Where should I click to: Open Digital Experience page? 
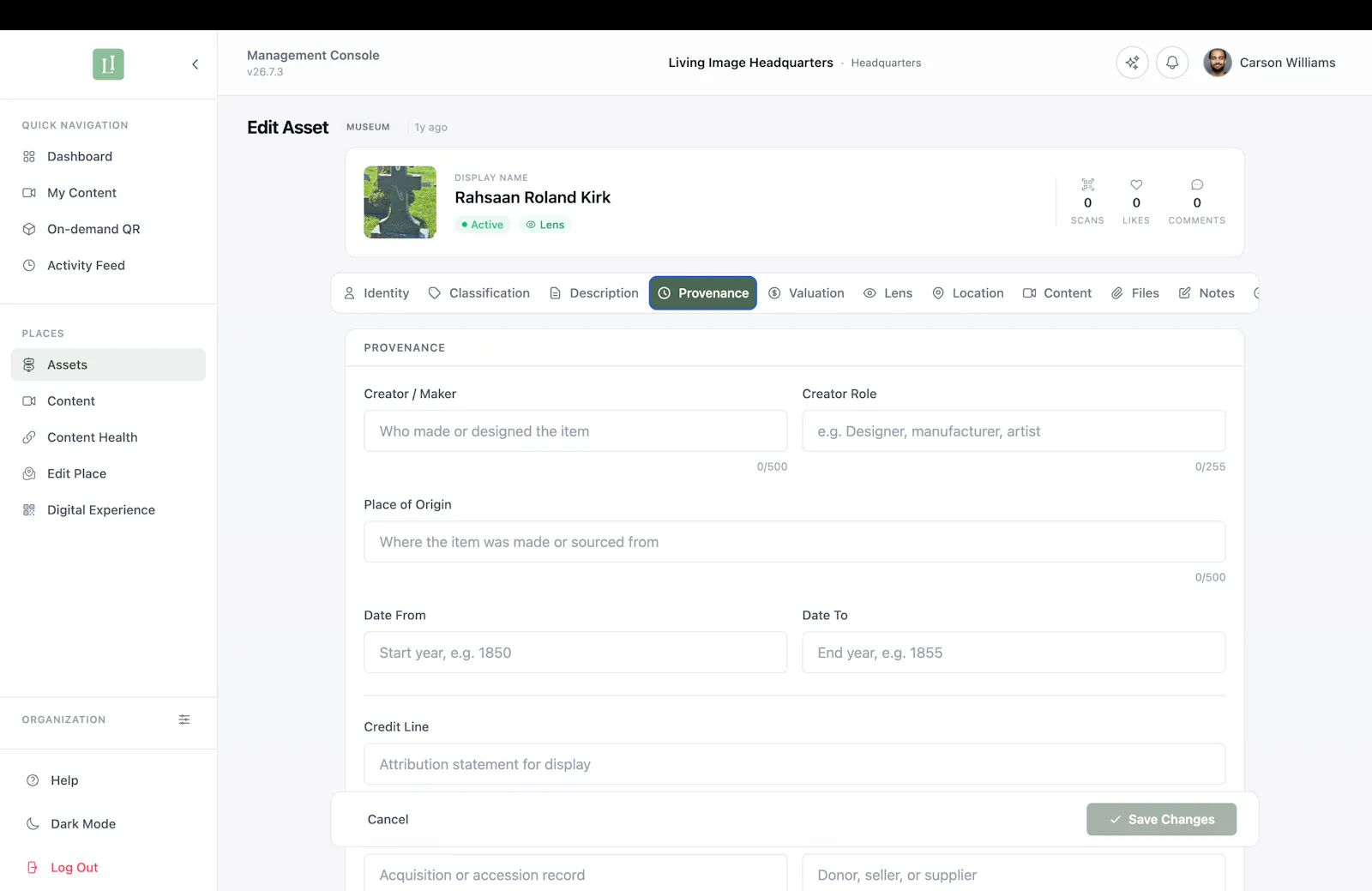108,510
